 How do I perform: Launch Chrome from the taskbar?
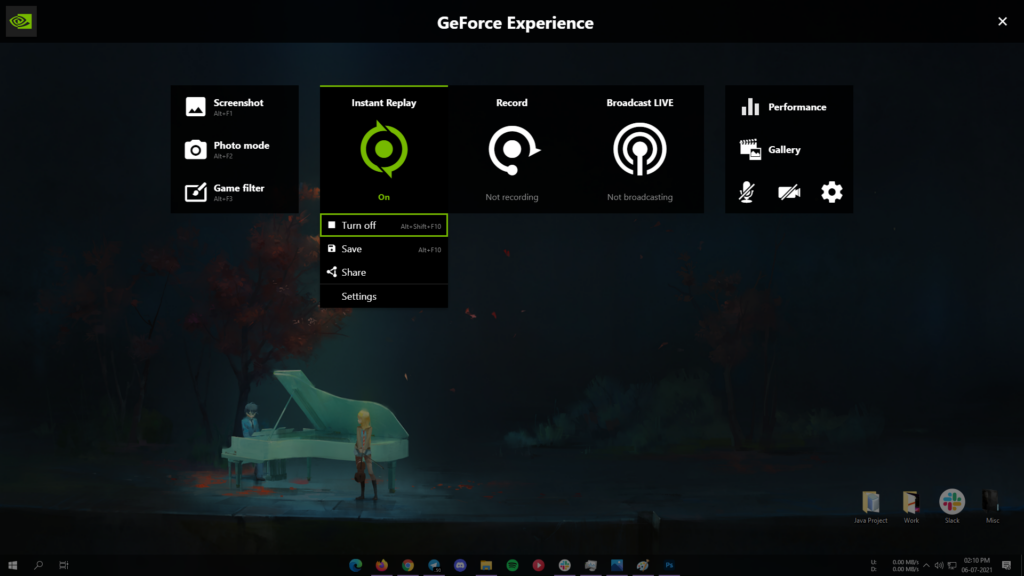pos(407,565)
